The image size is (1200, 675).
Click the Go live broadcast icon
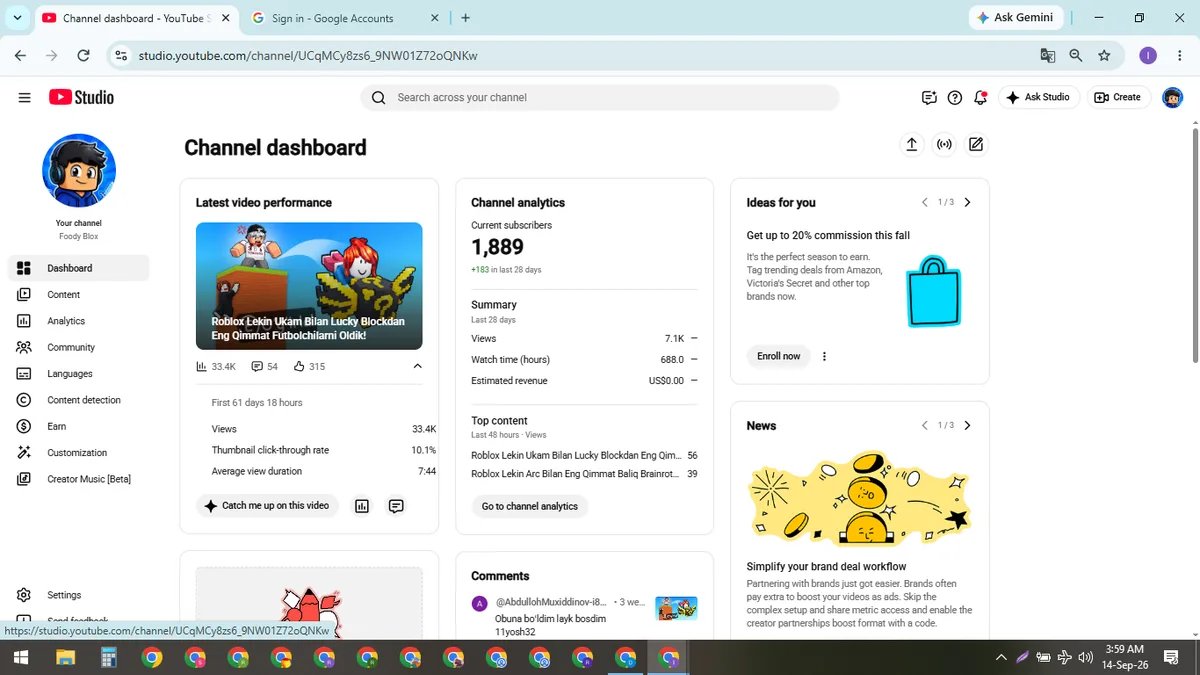[944, 145]
